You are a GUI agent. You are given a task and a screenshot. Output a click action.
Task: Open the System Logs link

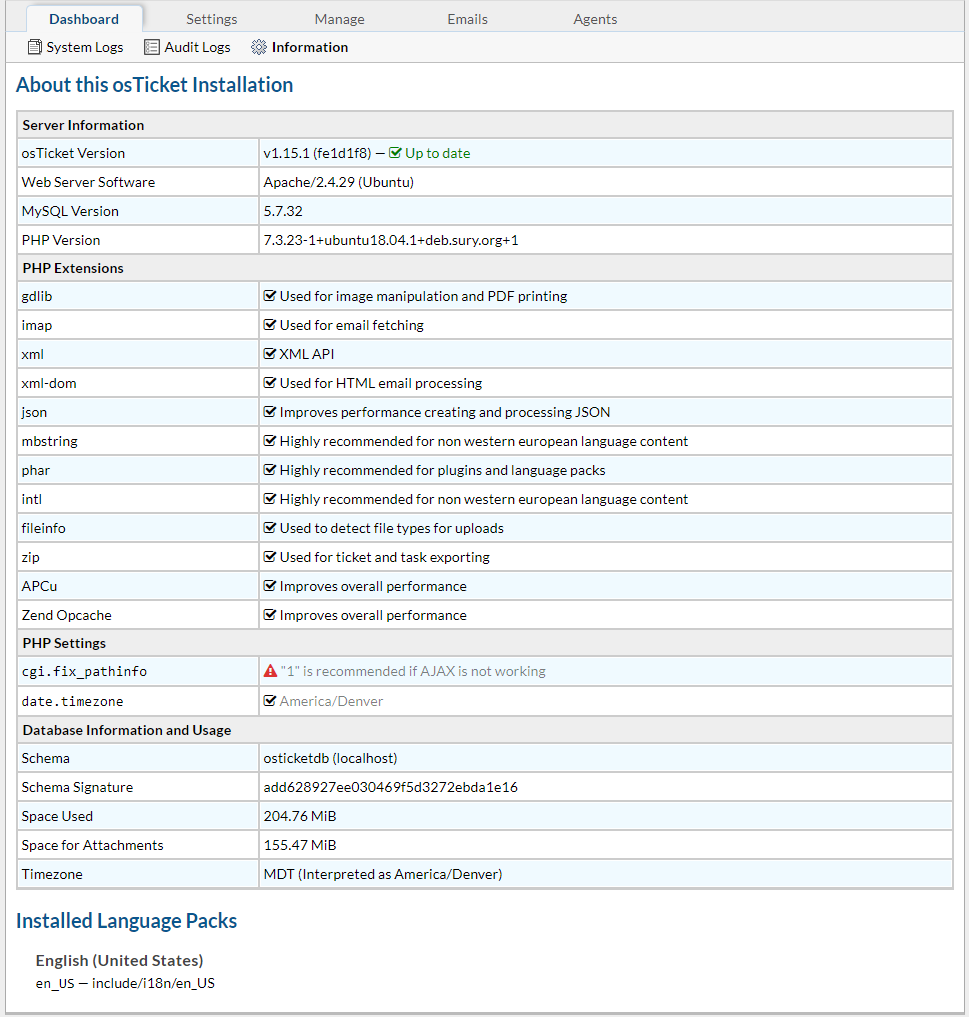click(x=85, y=47)
